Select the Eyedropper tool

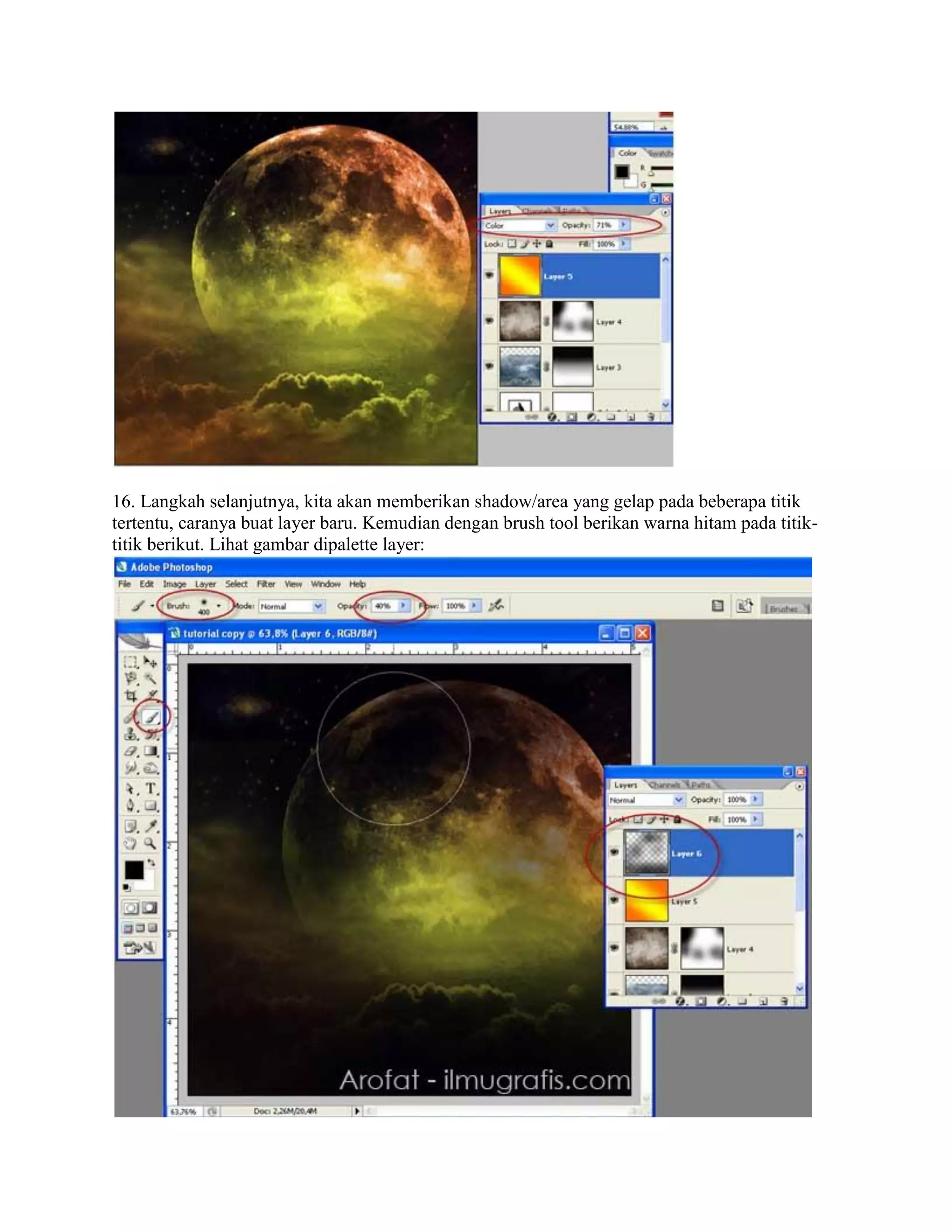(x=151, y=827)
